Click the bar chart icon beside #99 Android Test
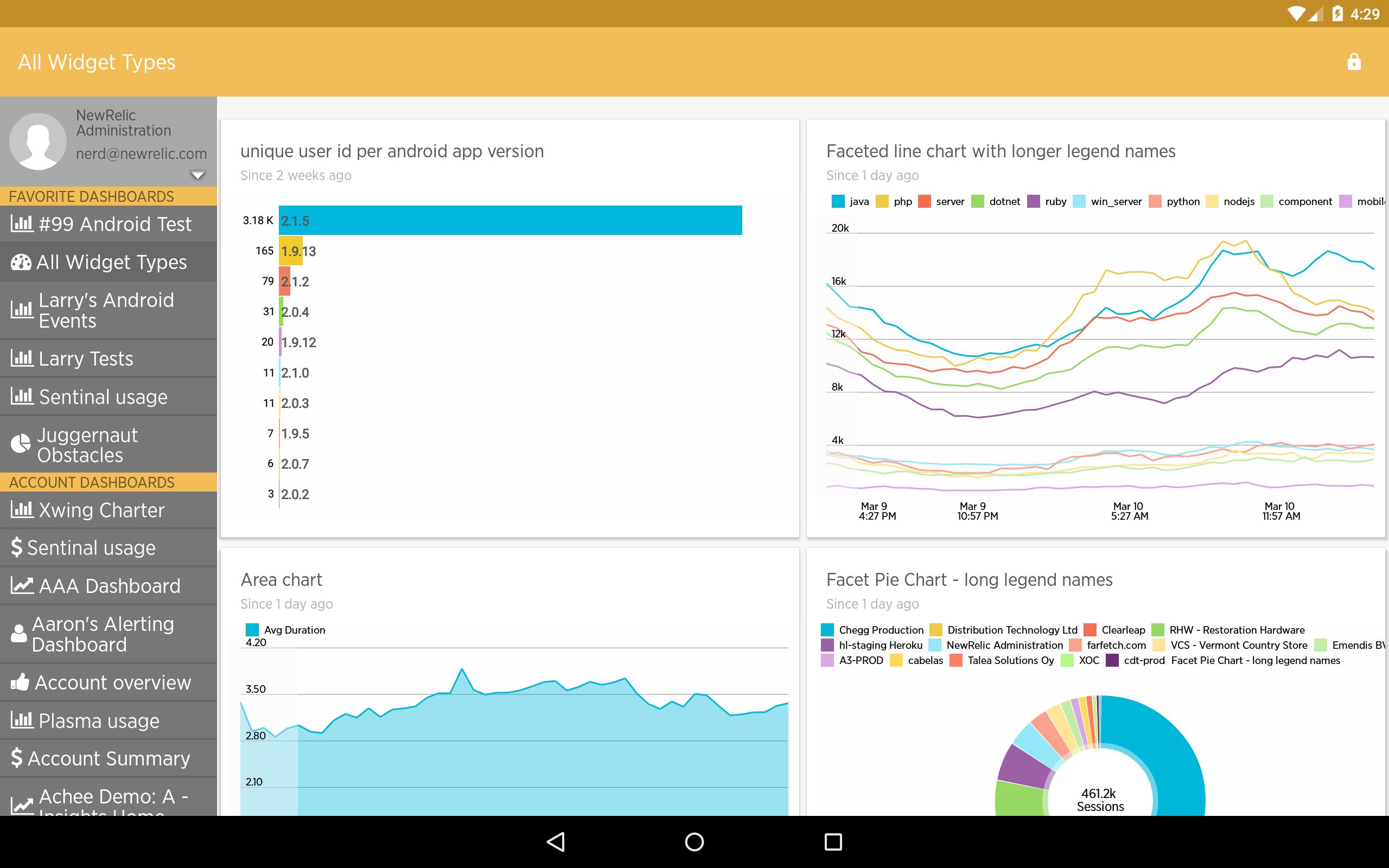Screen dimensions: 1389x868 pyautogui.click(x=22, y=224)
